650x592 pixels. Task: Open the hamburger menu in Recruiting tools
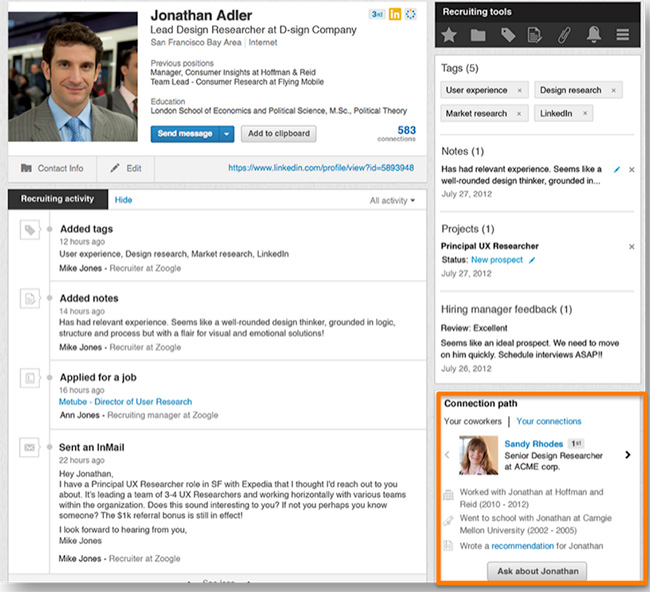pos(622,36)
